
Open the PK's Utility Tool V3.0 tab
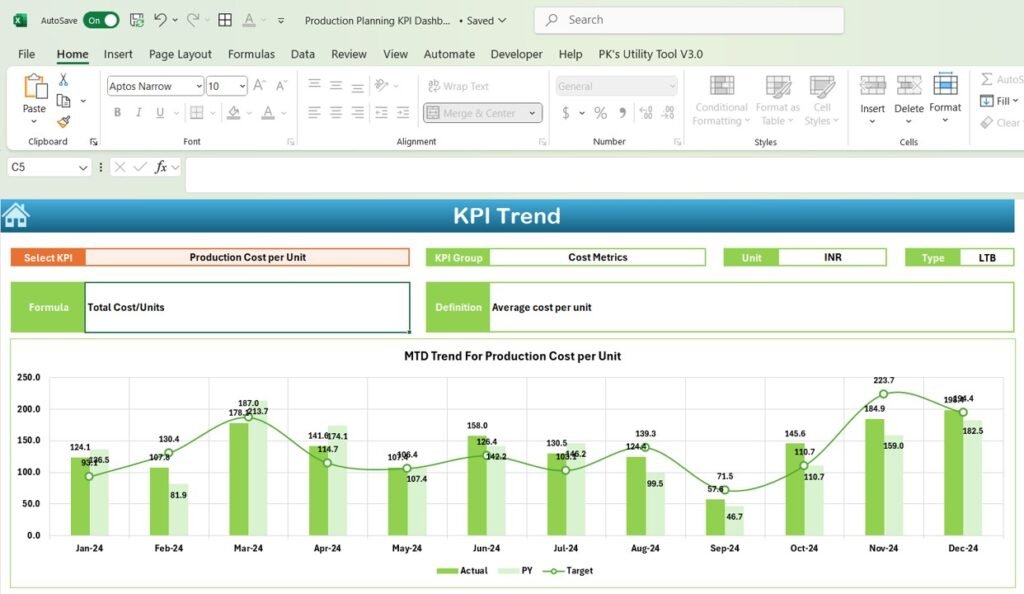pos(651,54)
